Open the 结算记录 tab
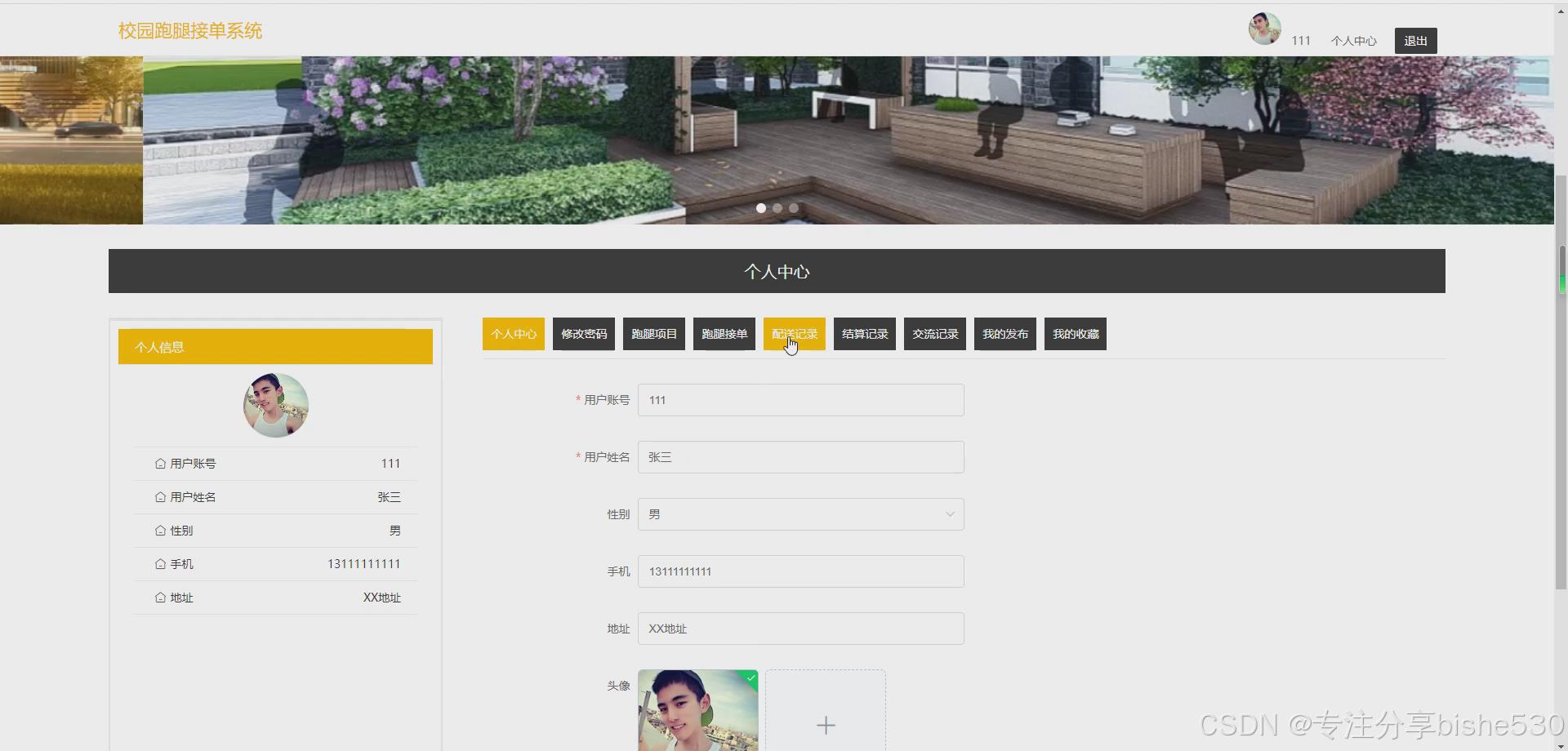Viewport: 1568px width, 751px height. click(x=865, y=334)
